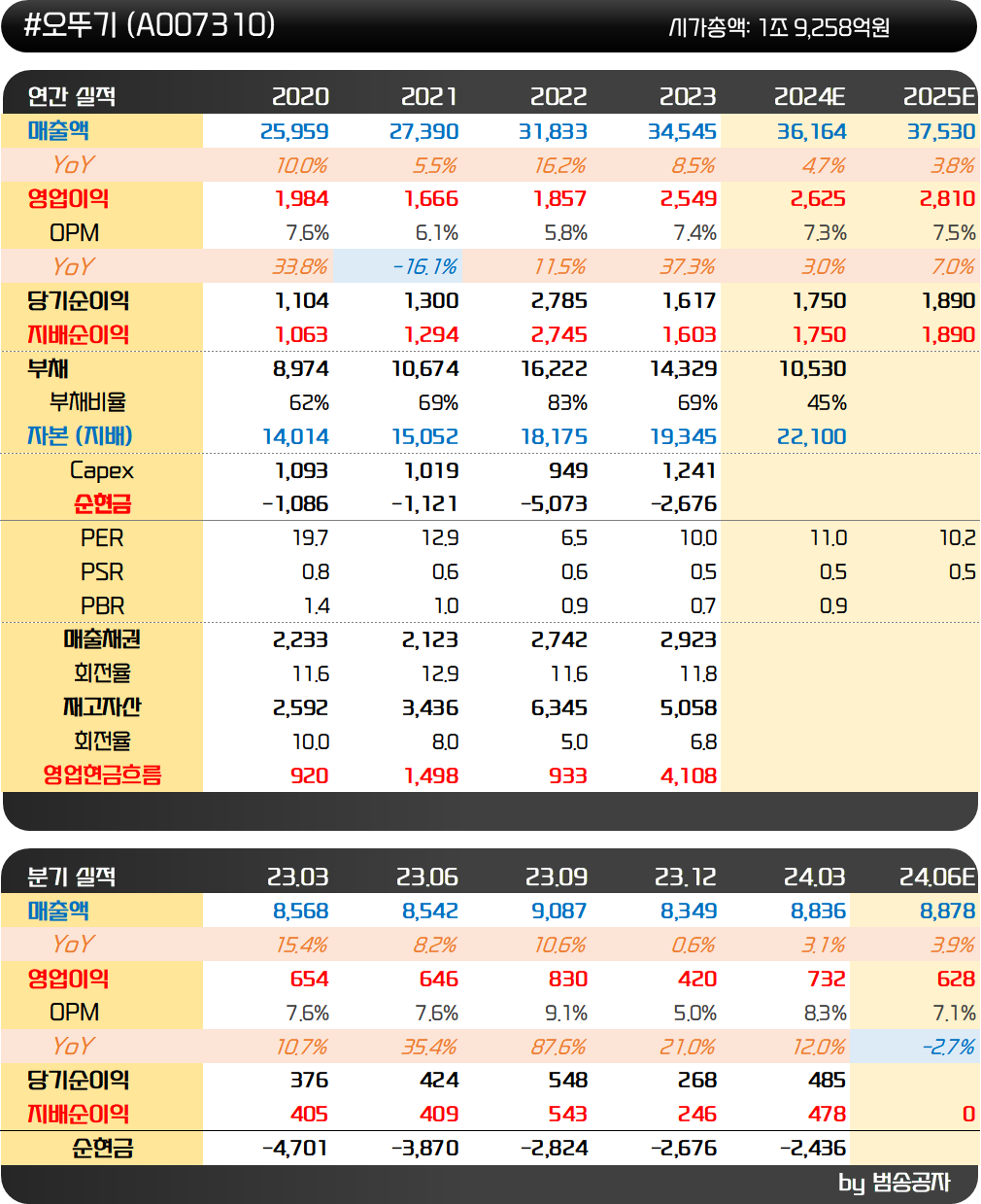Select the 재고자산 value 6,345
The image size is (981, 1204).
pyautogui.click(x=559, y=707)
